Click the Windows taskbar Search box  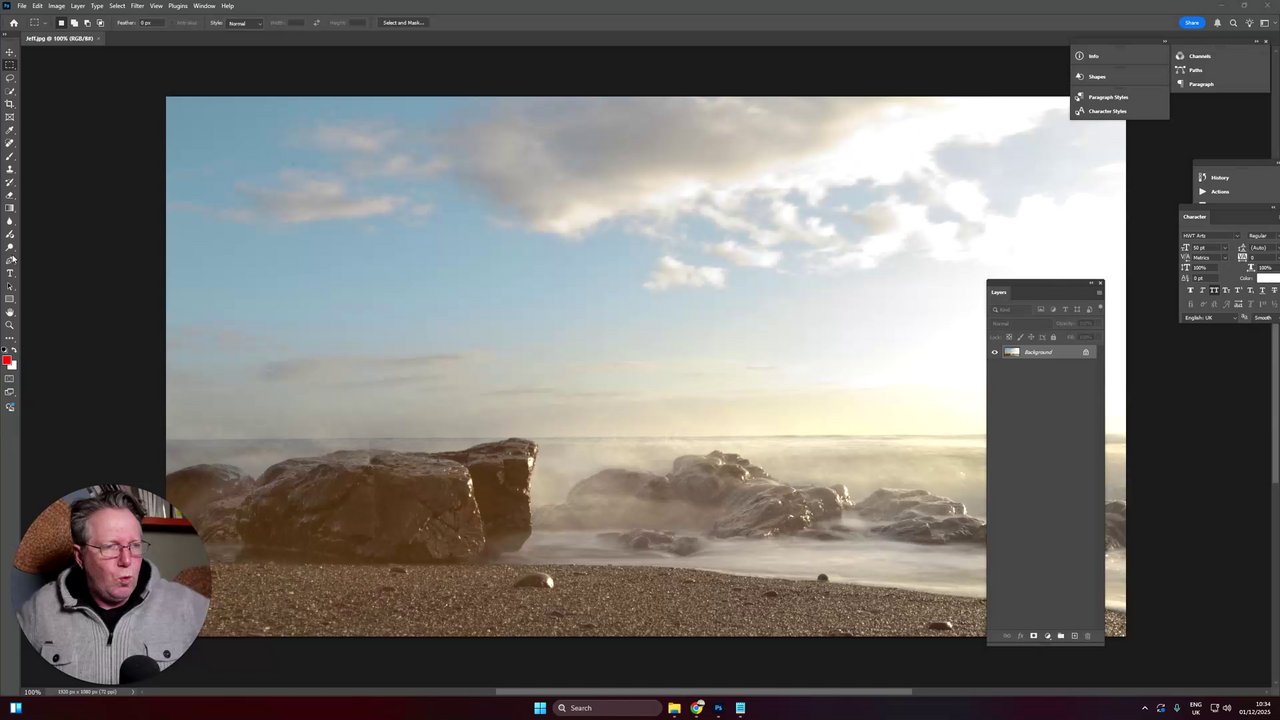(609, 708)
